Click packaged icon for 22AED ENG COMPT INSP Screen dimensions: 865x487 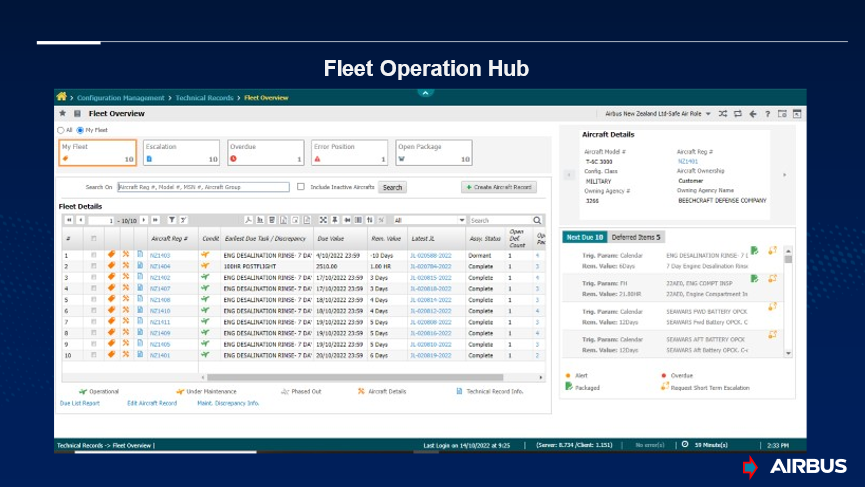754,279
